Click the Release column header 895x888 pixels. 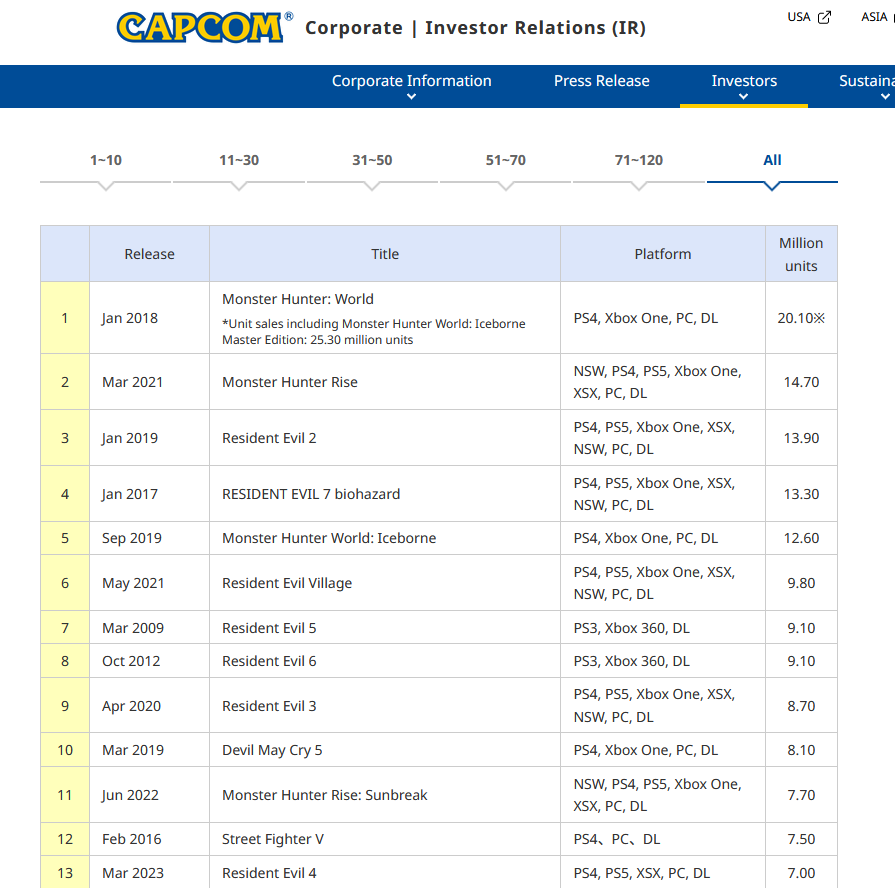tap(150, 254)
